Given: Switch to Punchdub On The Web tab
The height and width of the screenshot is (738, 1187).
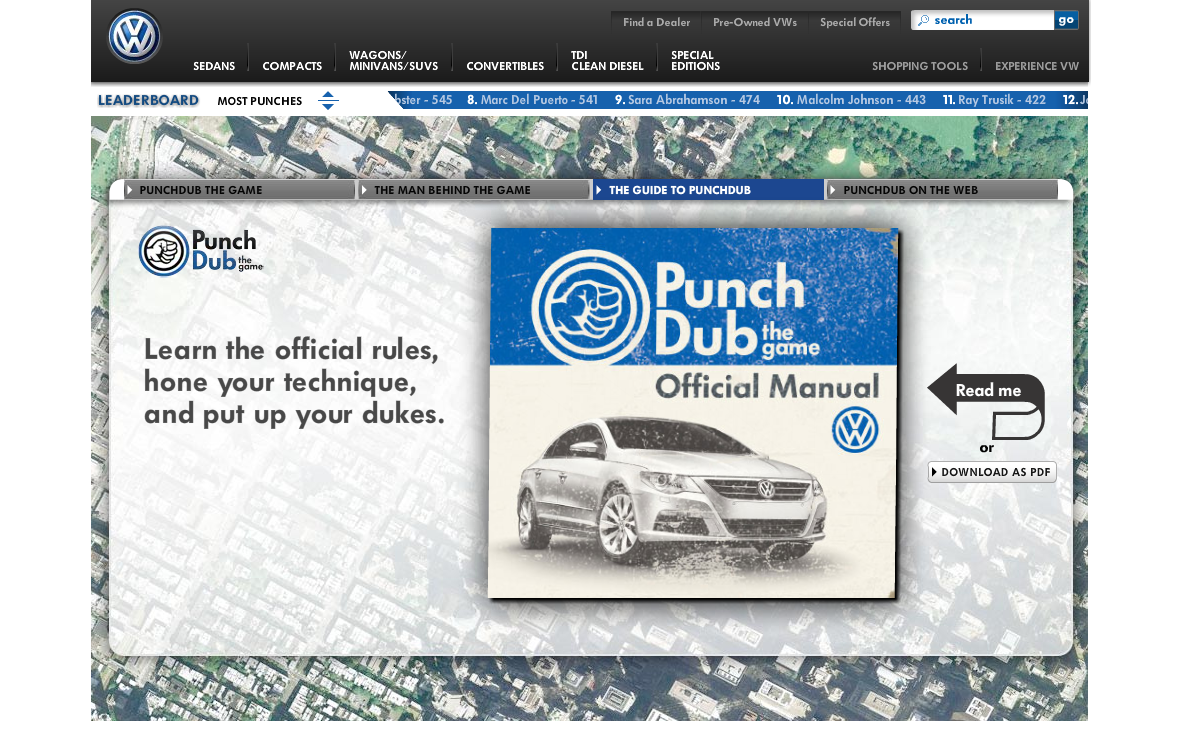Looking at the screenshot, I should pos(942,190).
